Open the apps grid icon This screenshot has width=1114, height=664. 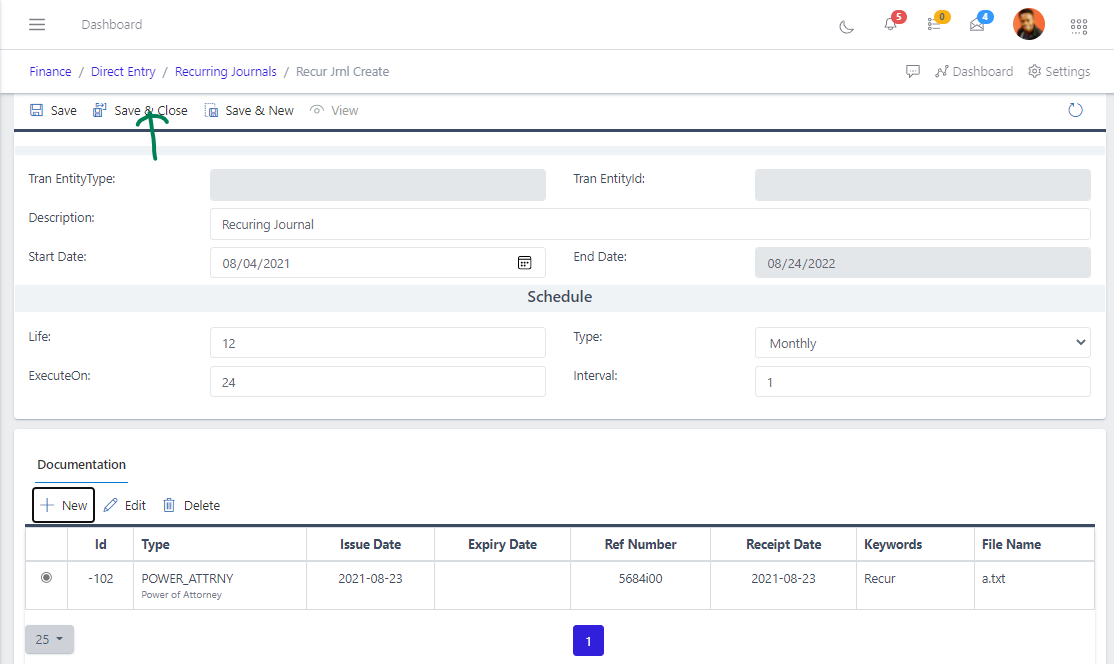click(x=1079, y=25)
